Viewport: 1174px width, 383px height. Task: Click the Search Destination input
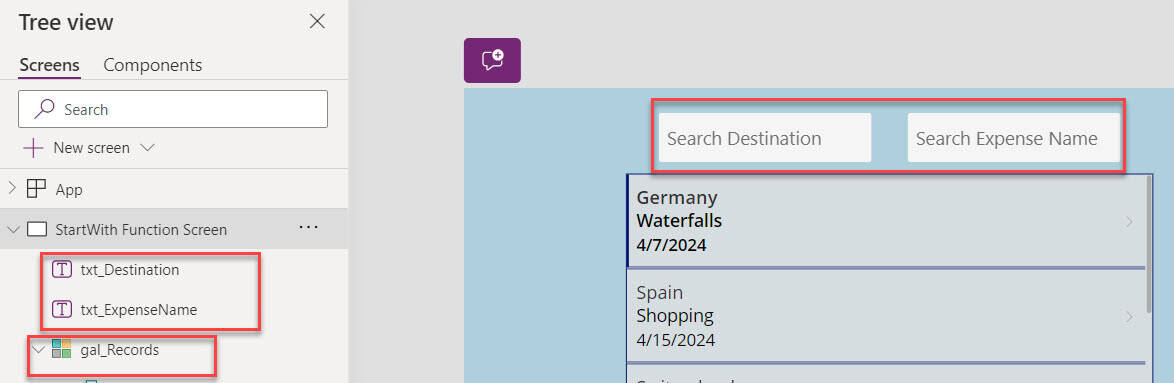coord(765,138)
